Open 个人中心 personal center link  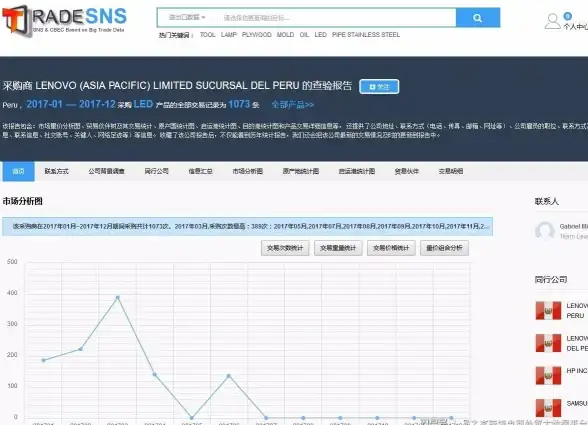point(575,27)
